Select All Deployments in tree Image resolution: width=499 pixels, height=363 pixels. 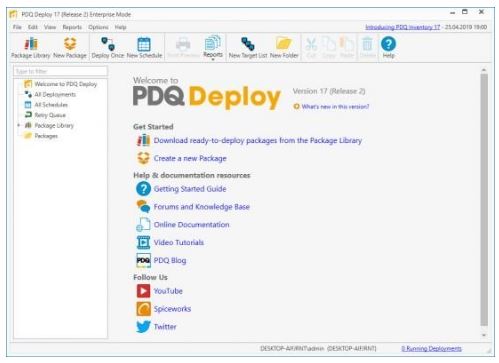coord(55,95)
